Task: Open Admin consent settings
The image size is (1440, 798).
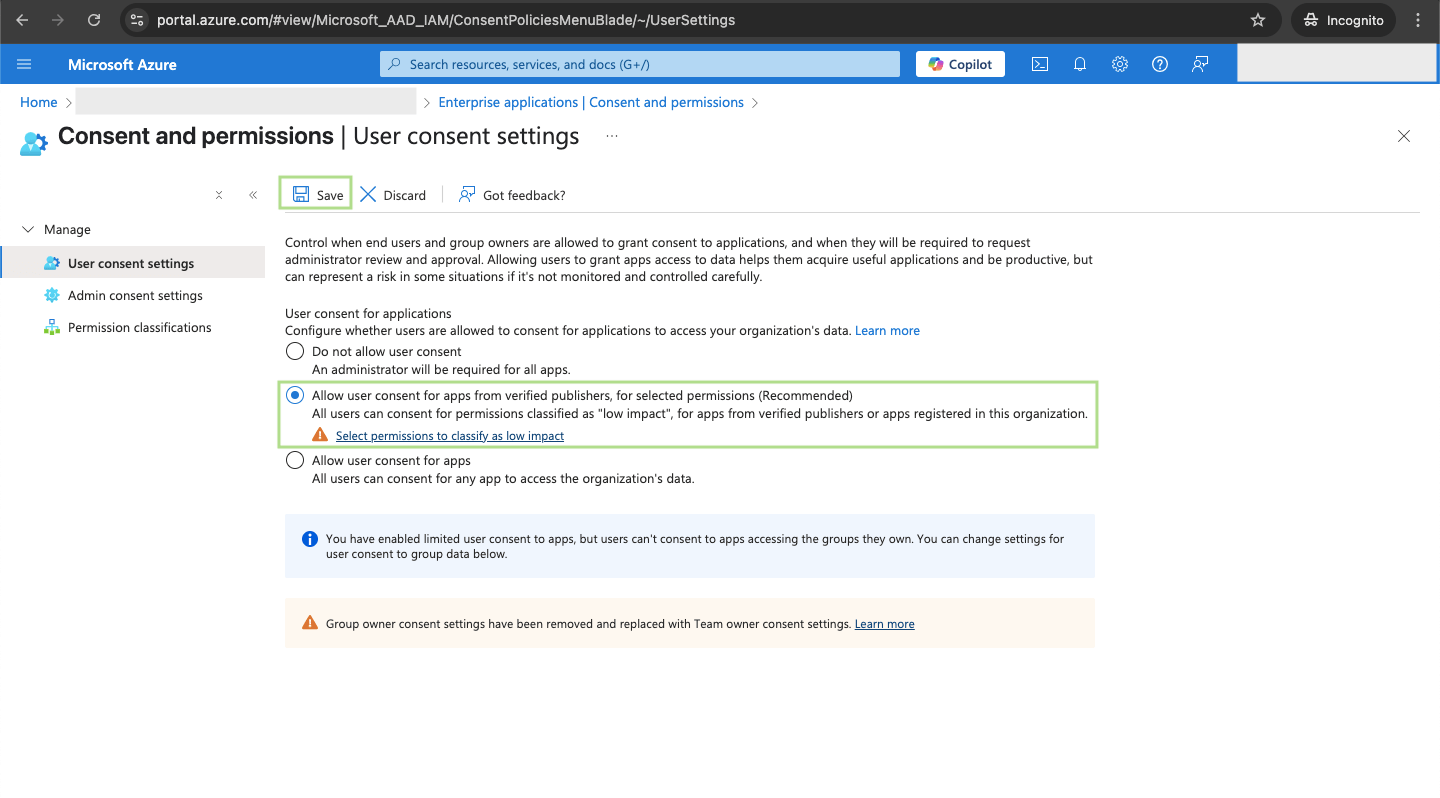Action: 135,295
